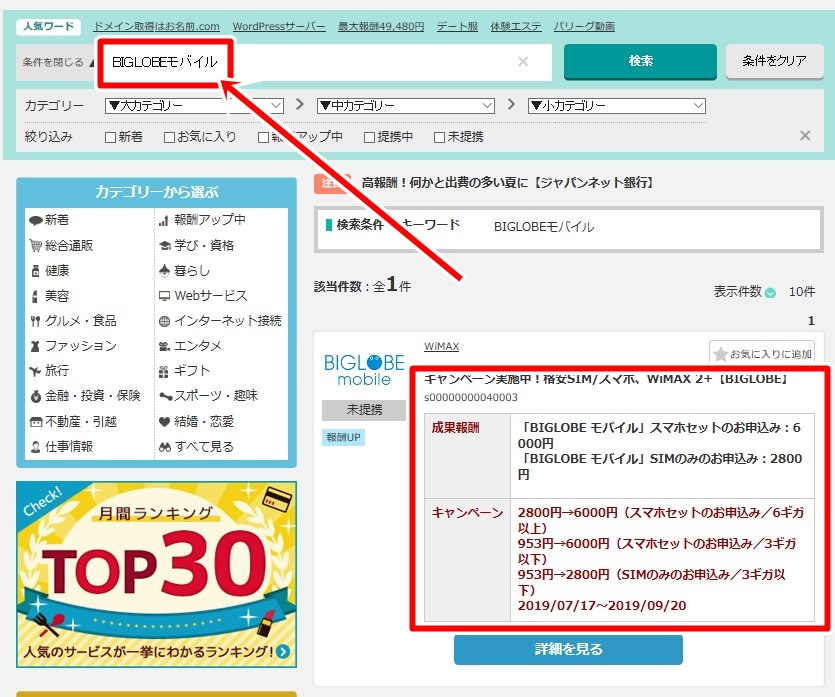
Task: Clear the search field with X icon
Action: [523, 62]
